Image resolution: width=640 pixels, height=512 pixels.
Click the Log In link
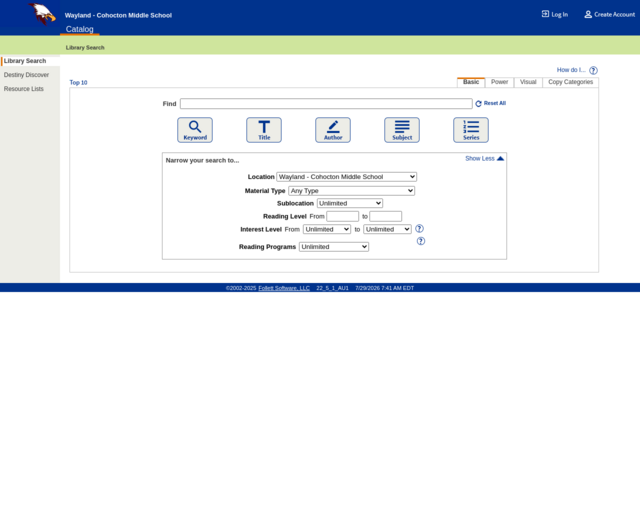pos(560,14)
